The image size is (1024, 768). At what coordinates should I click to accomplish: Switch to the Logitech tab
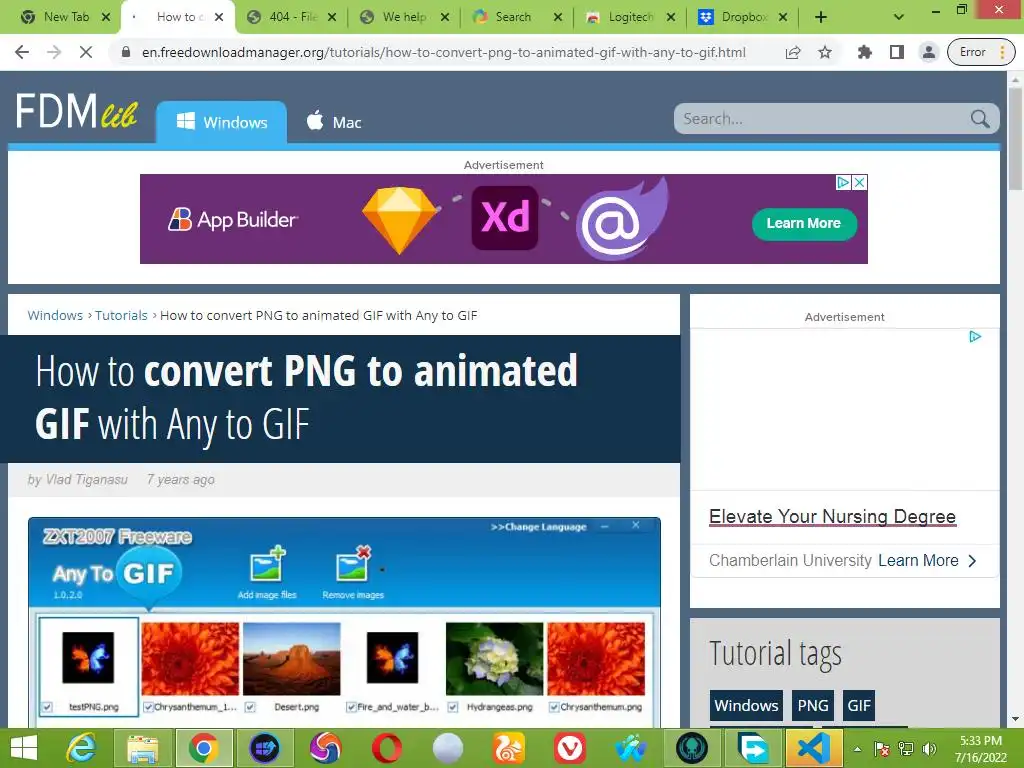(x=630, y=17)
